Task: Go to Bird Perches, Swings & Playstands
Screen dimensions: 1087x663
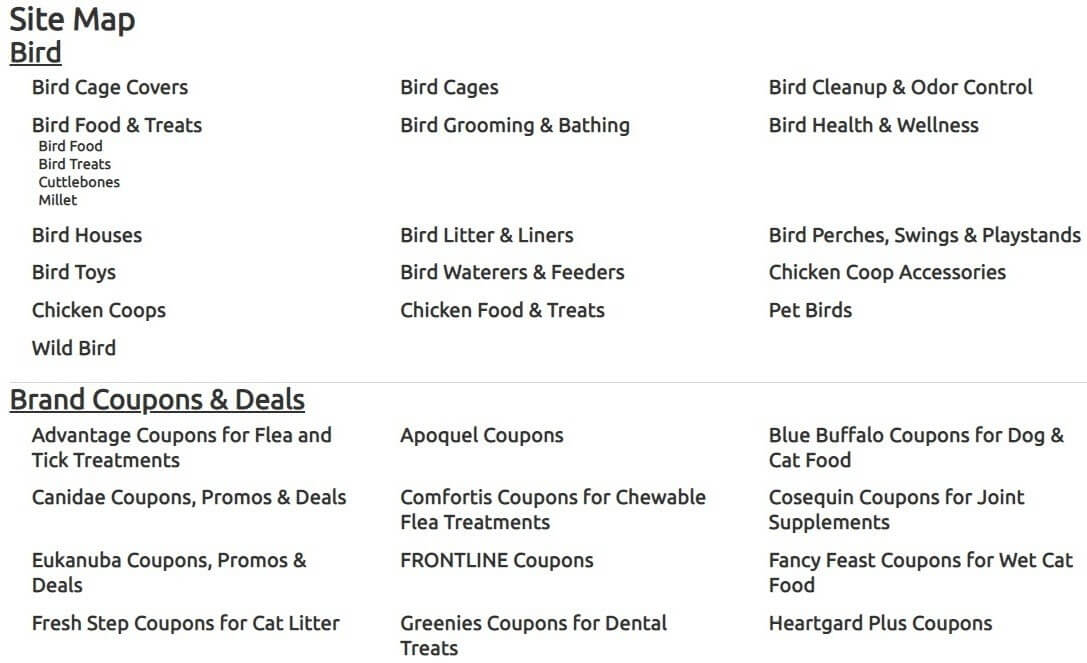Action: [925, 235]
